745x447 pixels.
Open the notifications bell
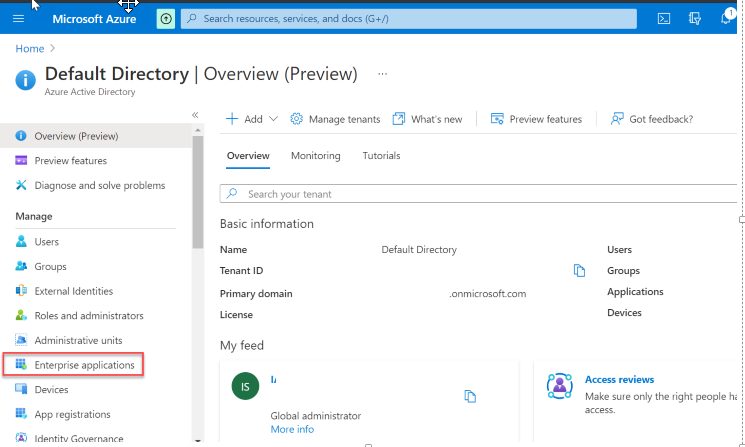726,18
